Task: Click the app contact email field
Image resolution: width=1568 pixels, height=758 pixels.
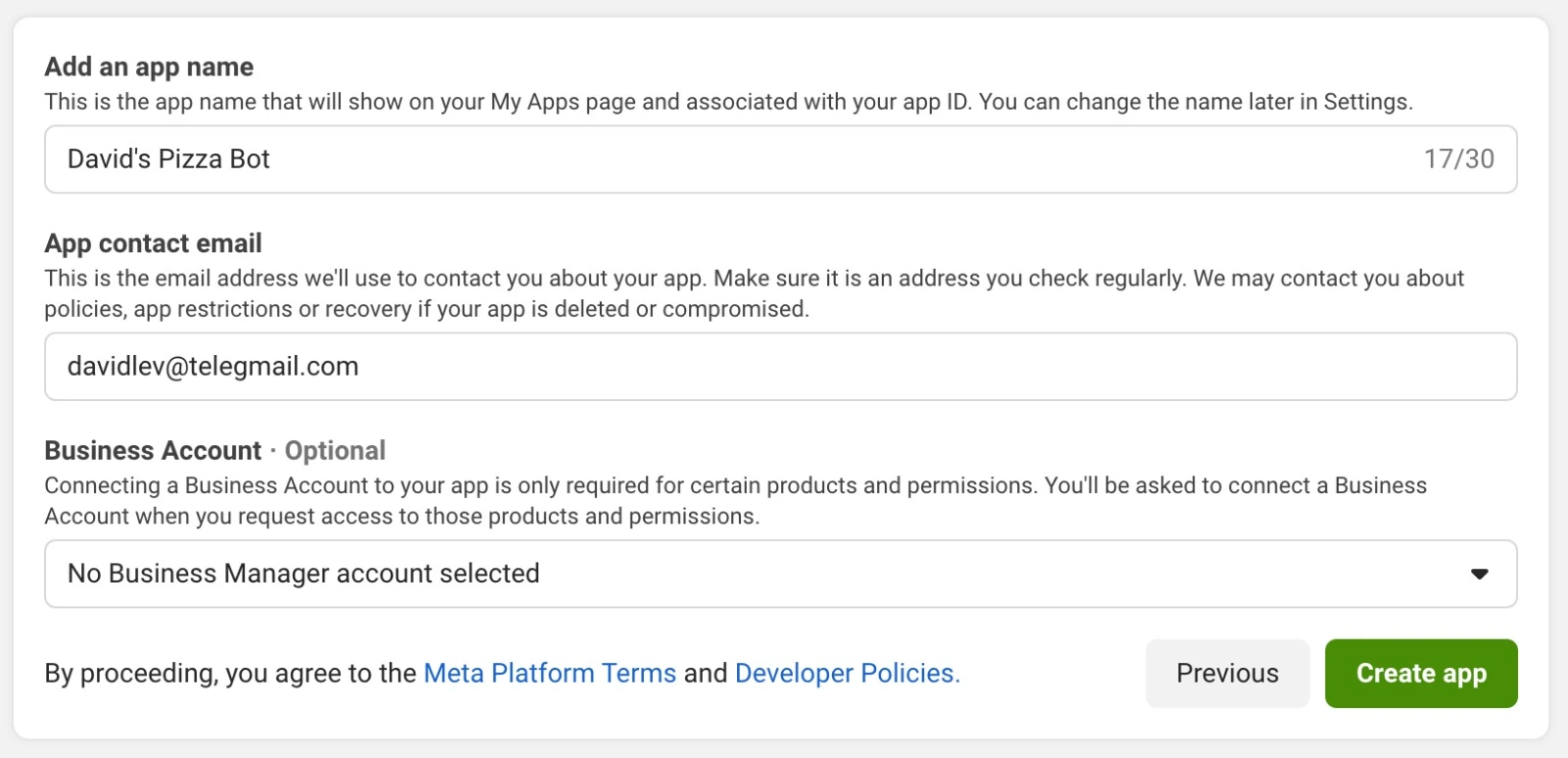Action: (780, 367)
